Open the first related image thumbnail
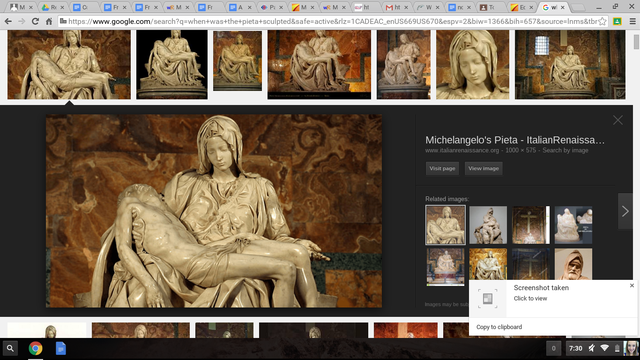The image size is (640, 360). pyautogui.click(x=445, y=225)
